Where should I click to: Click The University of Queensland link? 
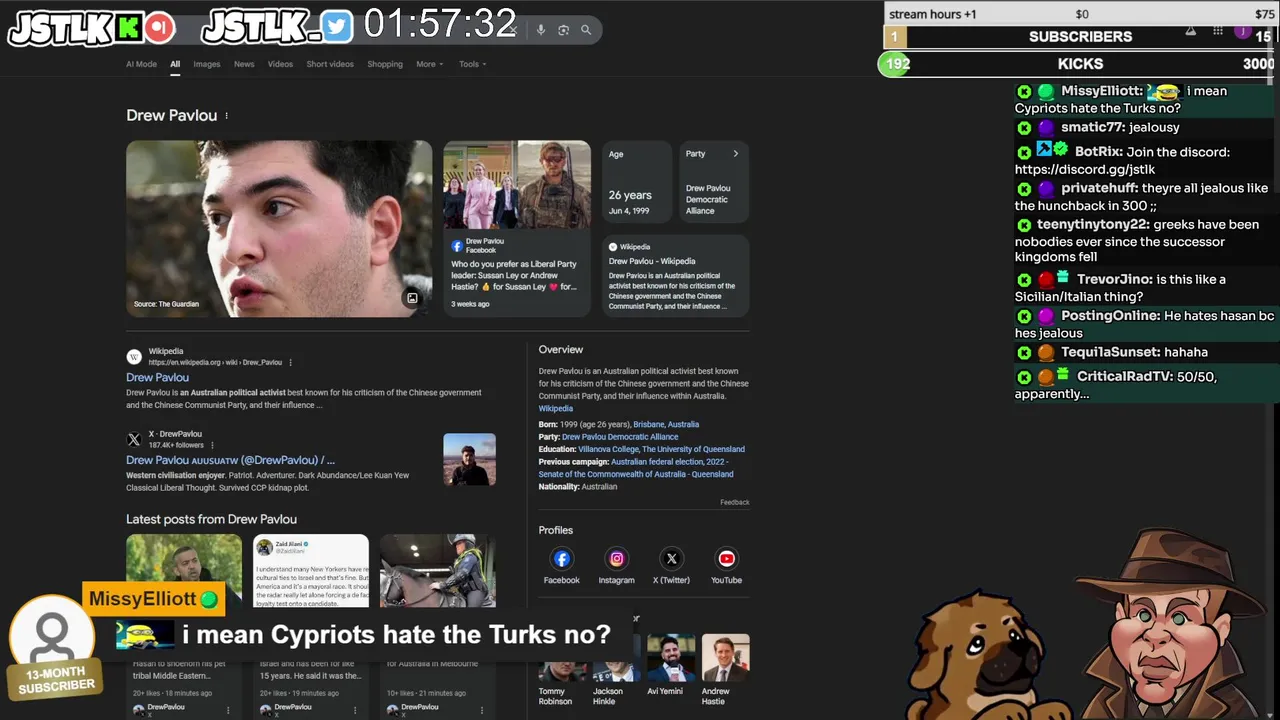pos(693,449)
